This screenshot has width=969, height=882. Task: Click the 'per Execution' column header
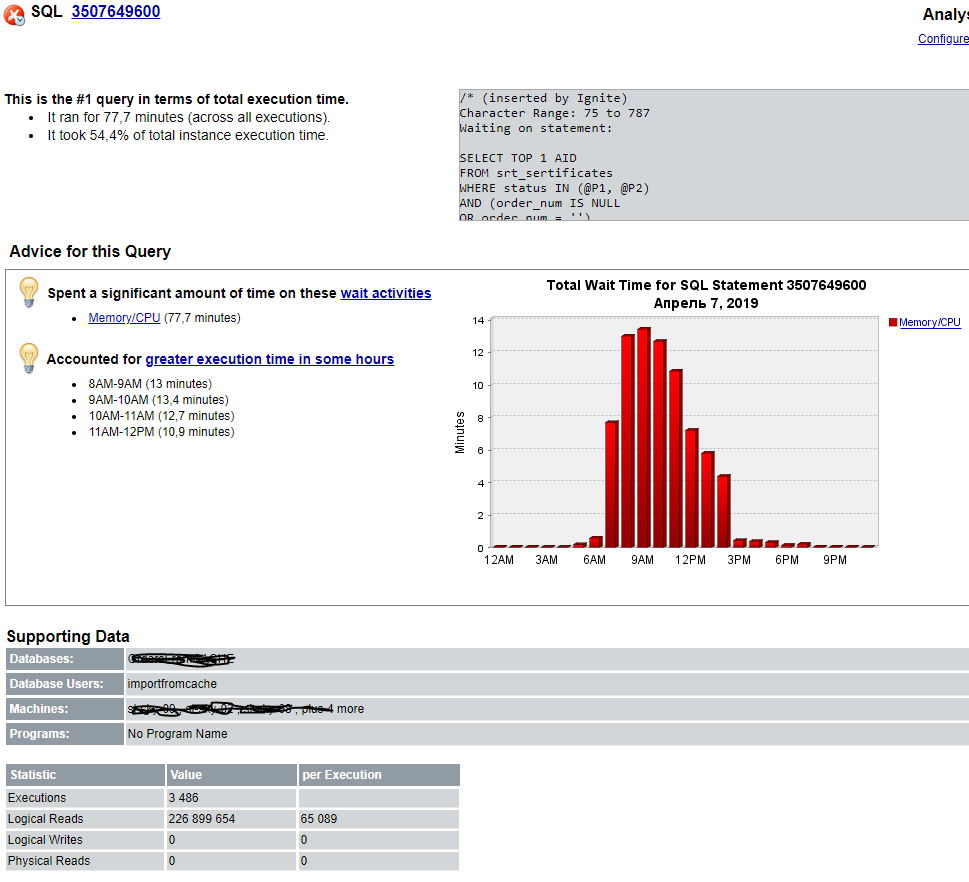[379, 775]
